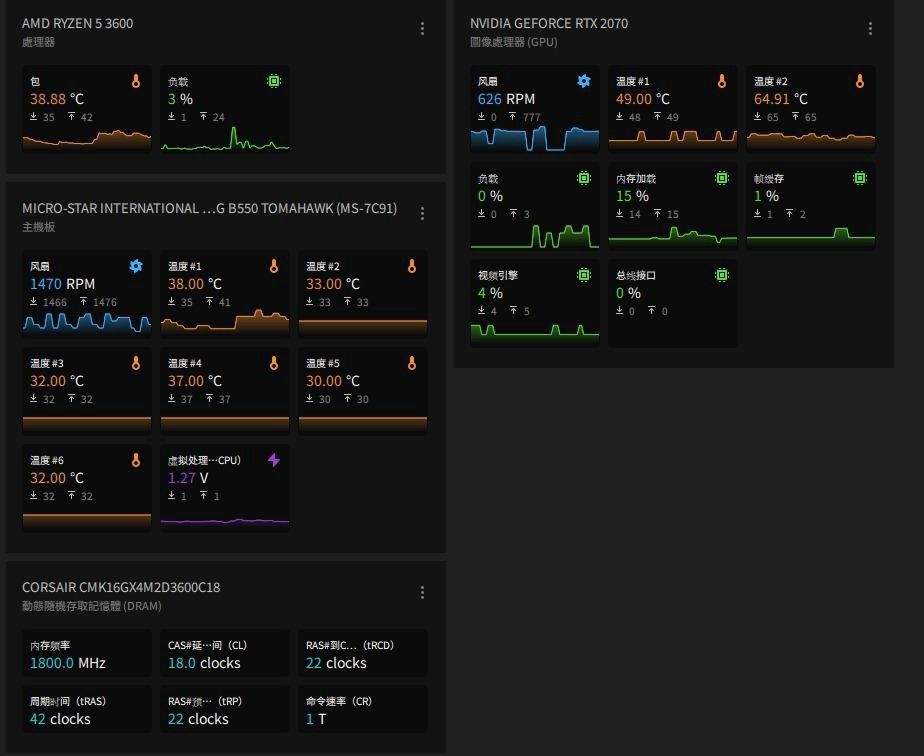Click the GPU 内存加载 chip icon

point(722,178)
